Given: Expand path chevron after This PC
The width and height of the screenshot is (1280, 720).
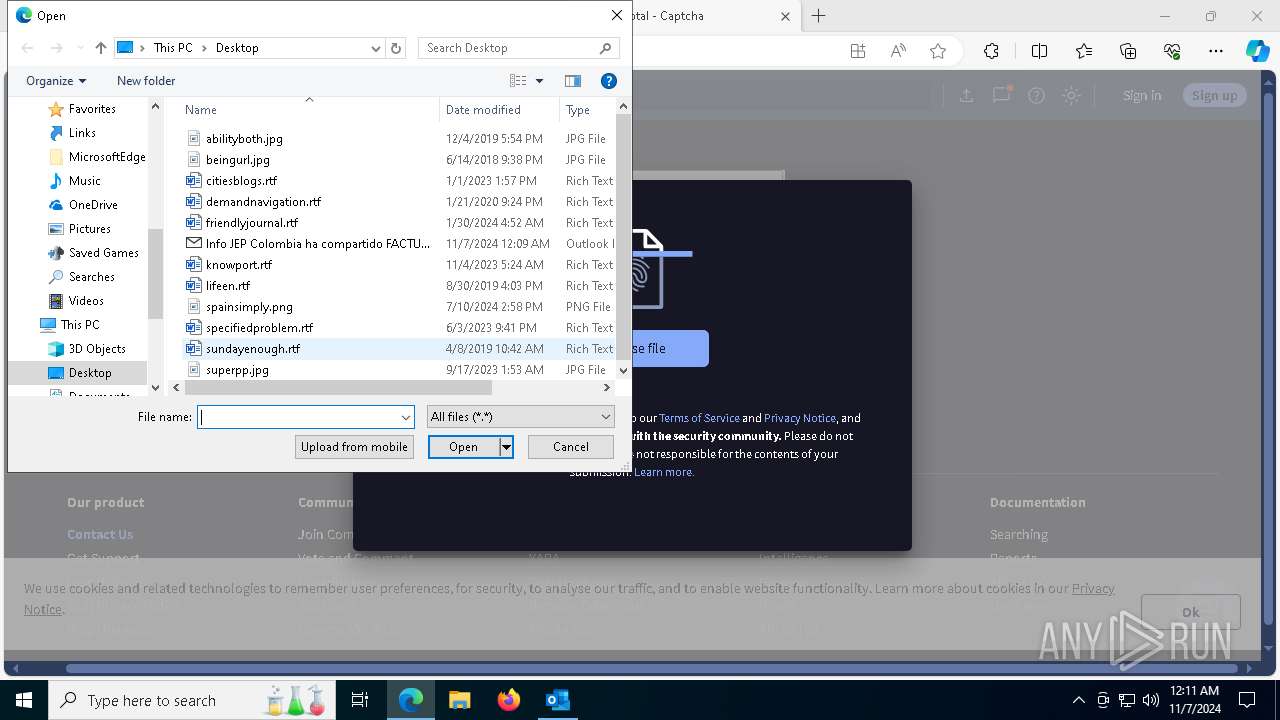Looking at the screenshot, I should [x=204, y=48].
